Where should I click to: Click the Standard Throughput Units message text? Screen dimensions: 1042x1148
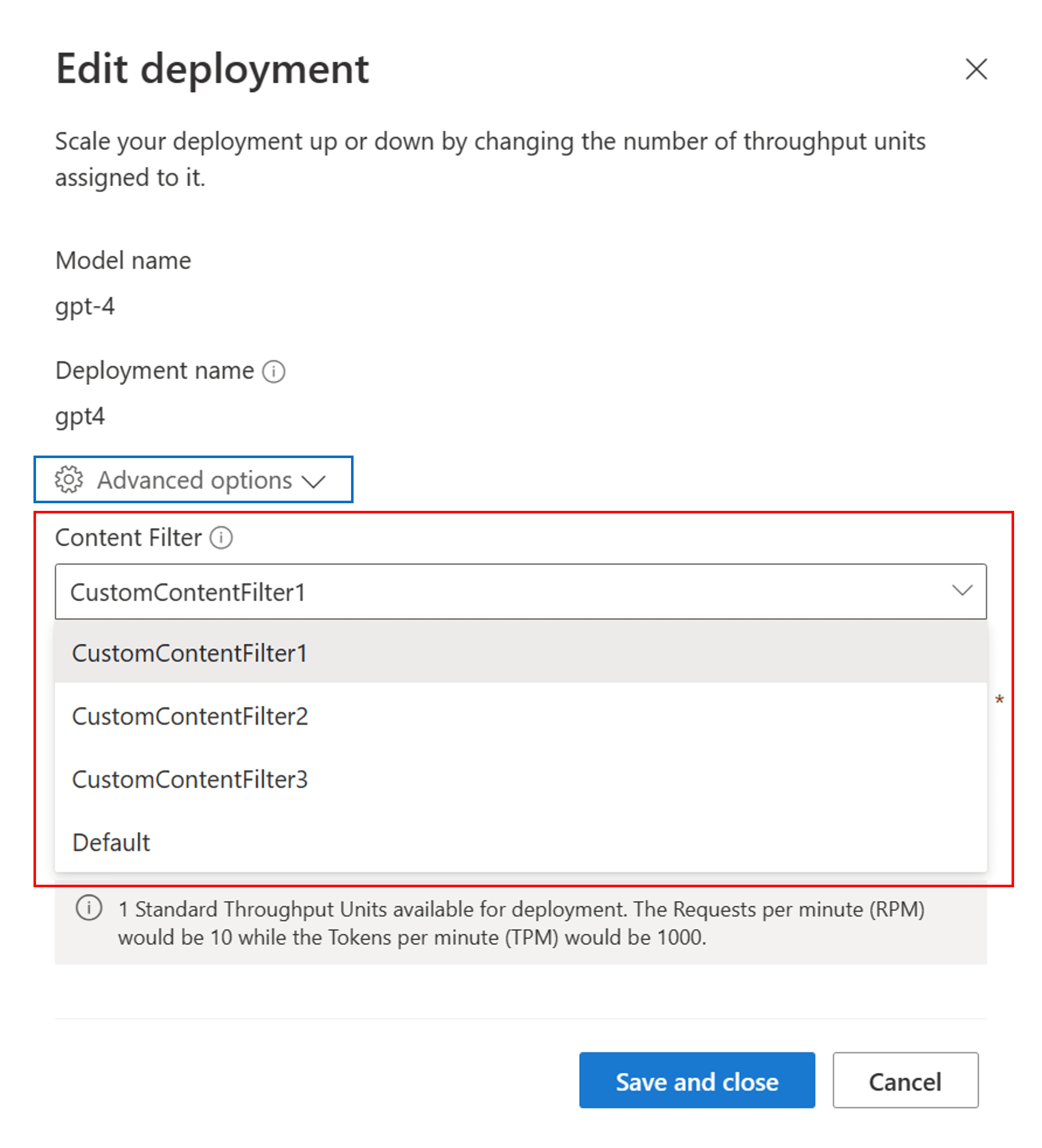pos(521,923)
